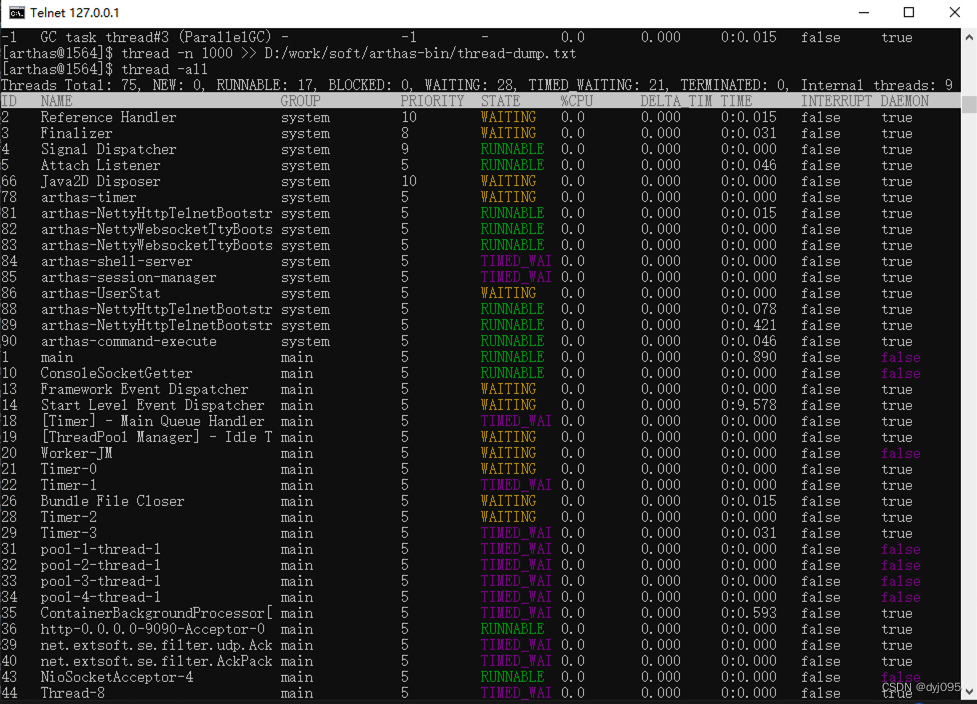The image size is (977, 704).
Task: Click the purple 'false' daemon value of Worker-JM
Action: click(x=900, y=454)
